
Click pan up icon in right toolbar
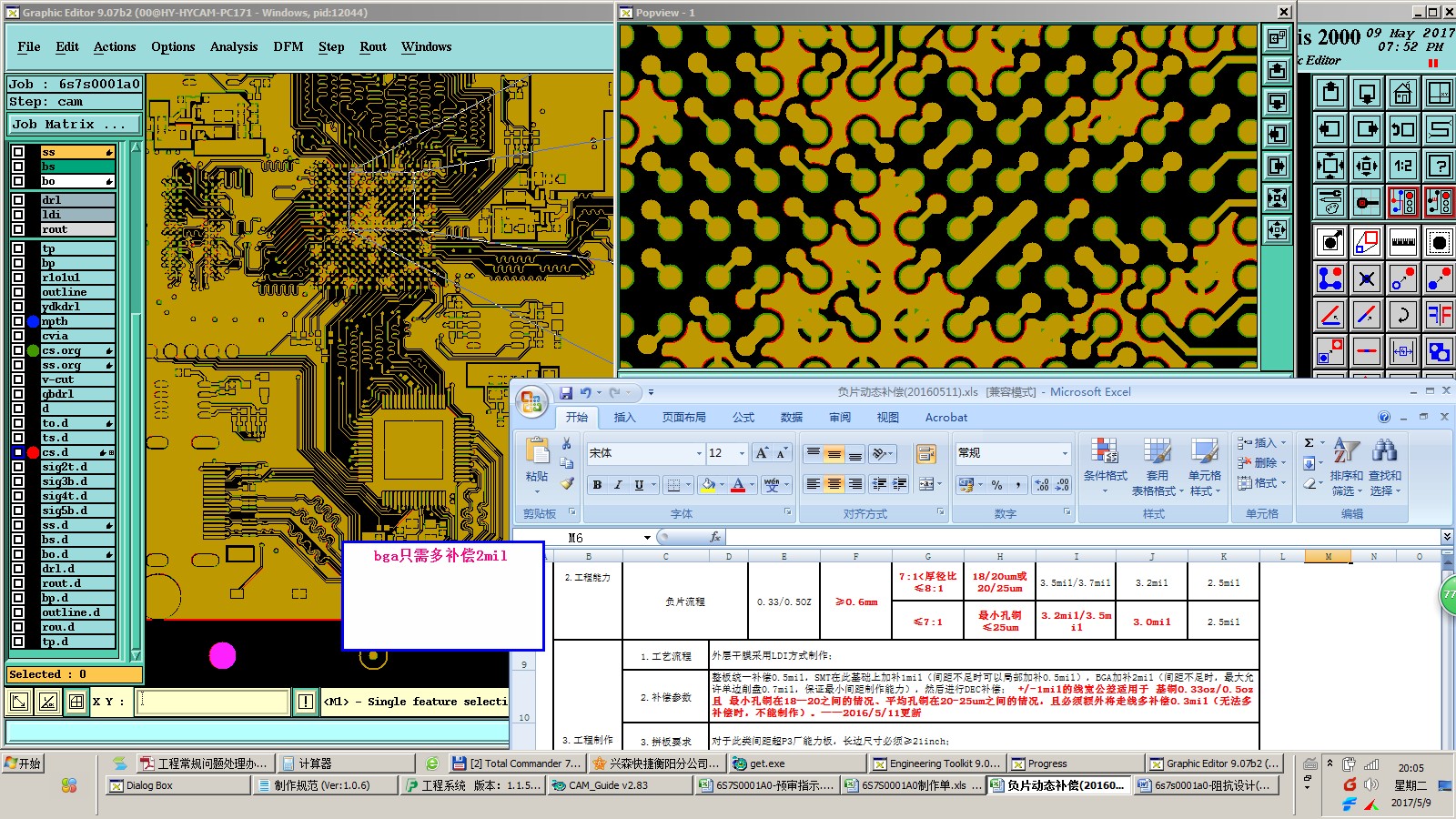(1330, 93)
